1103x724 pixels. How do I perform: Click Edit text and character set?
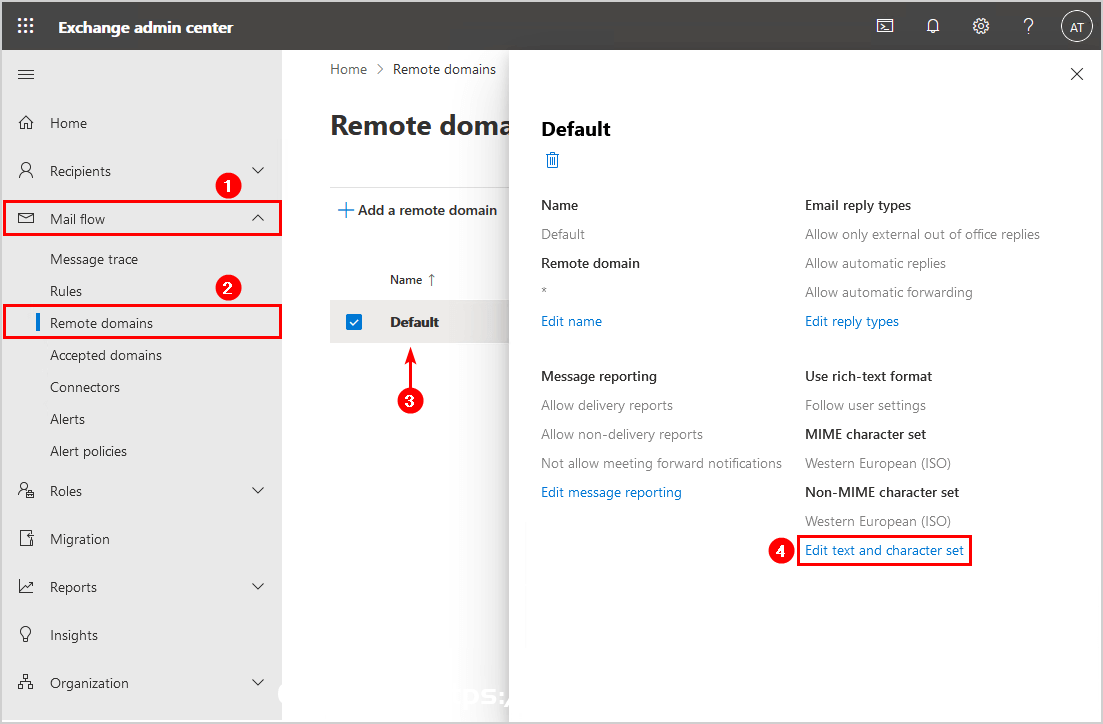(x=884, y=550)
